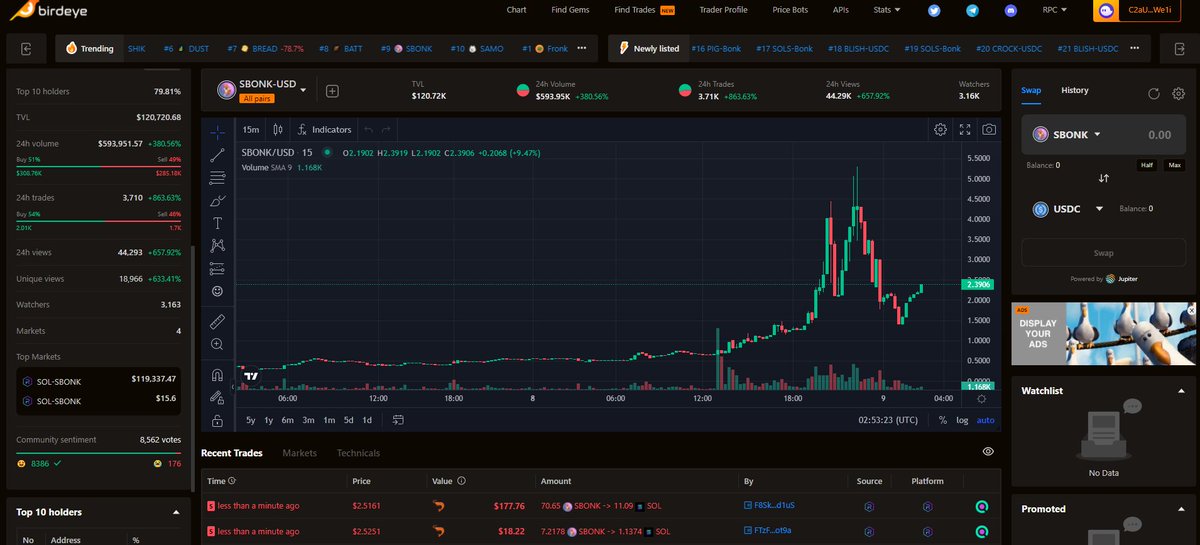Open chart settings gear in chart toolbar
This screenshot has width=1200, height=545.
[940, 129]
